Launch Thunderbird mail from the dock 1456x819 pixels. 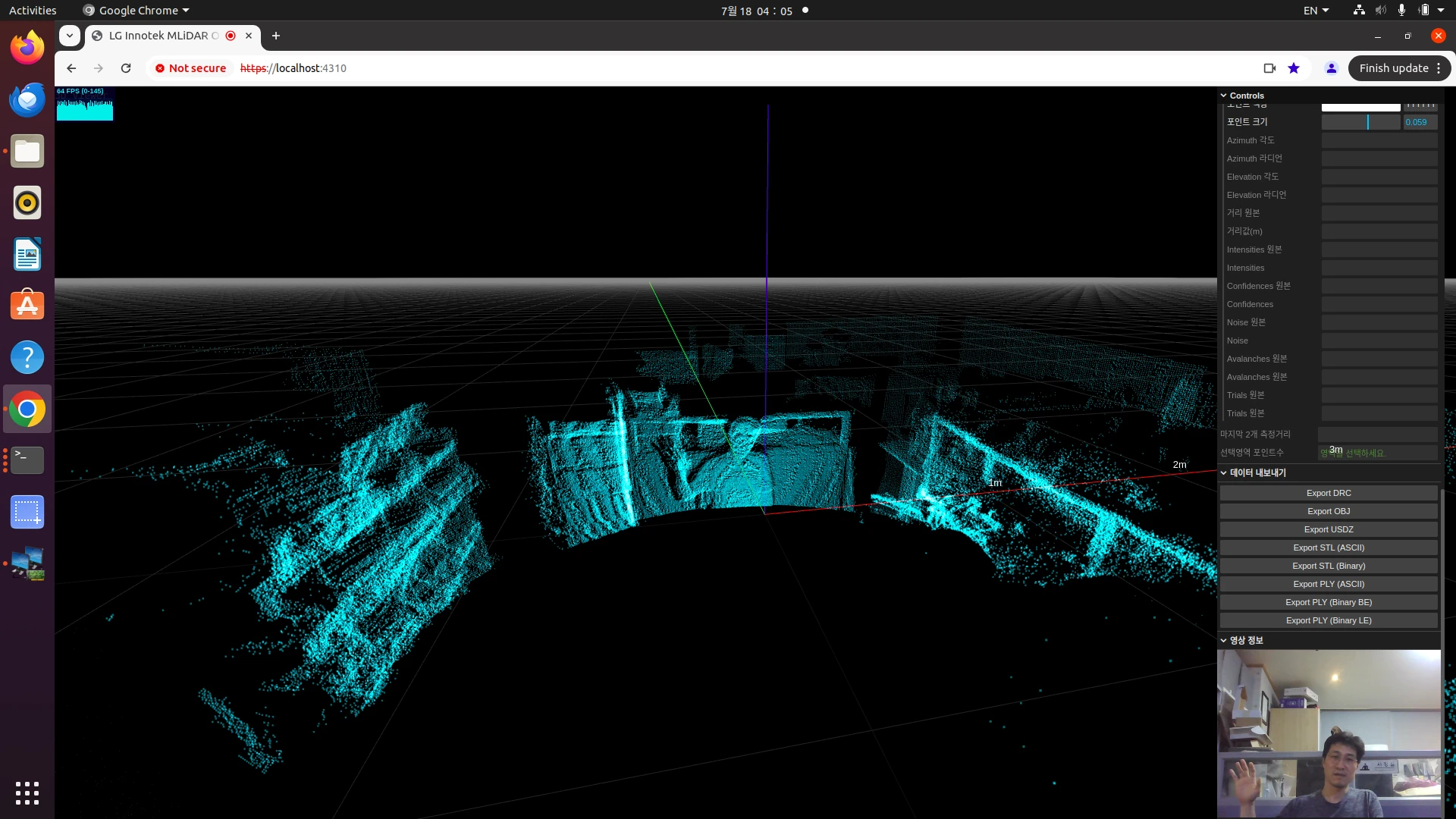(27, 99)
